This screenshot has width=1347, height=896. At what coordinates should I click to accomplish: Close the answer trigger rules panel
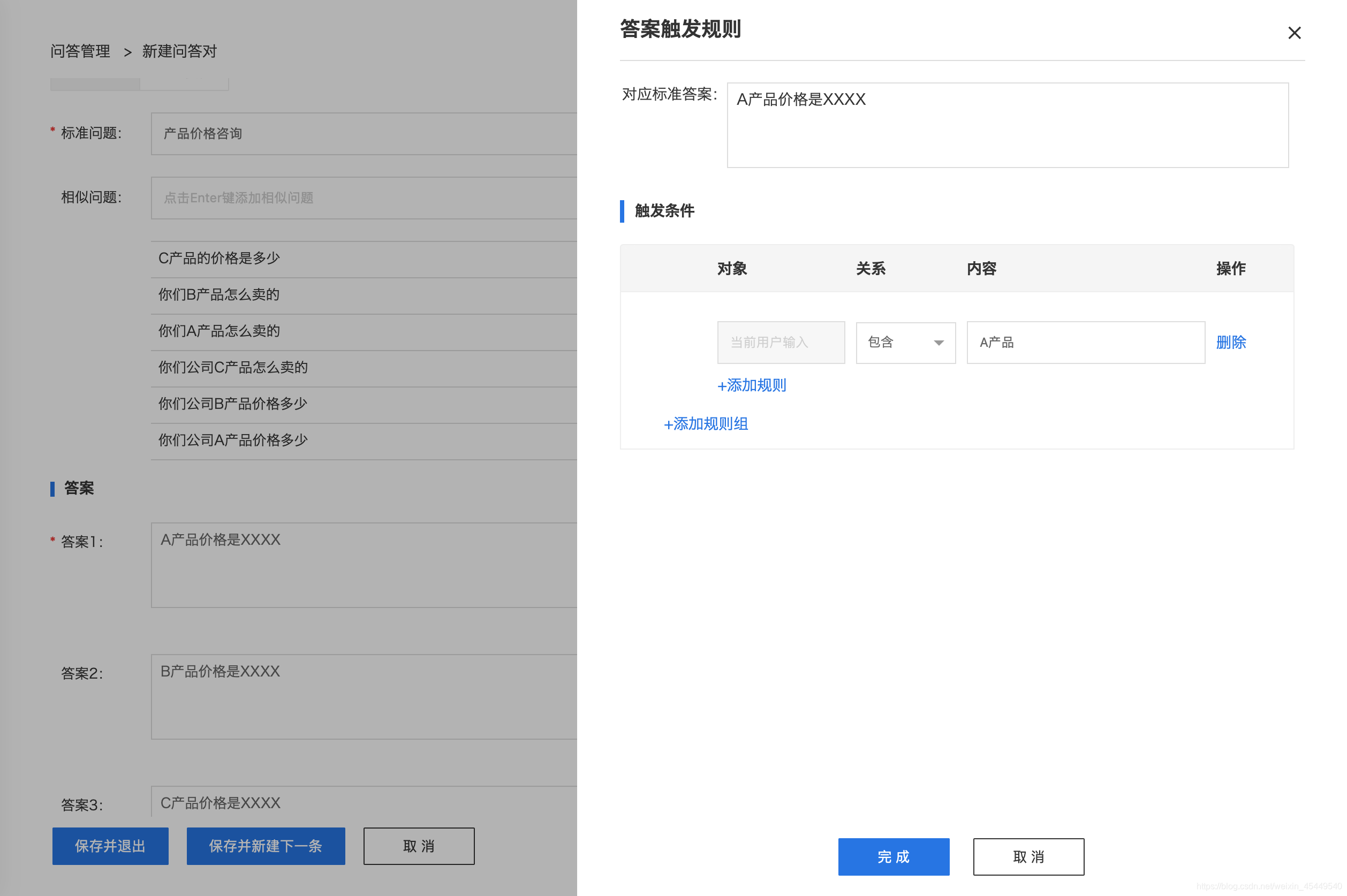[1293, 33]
